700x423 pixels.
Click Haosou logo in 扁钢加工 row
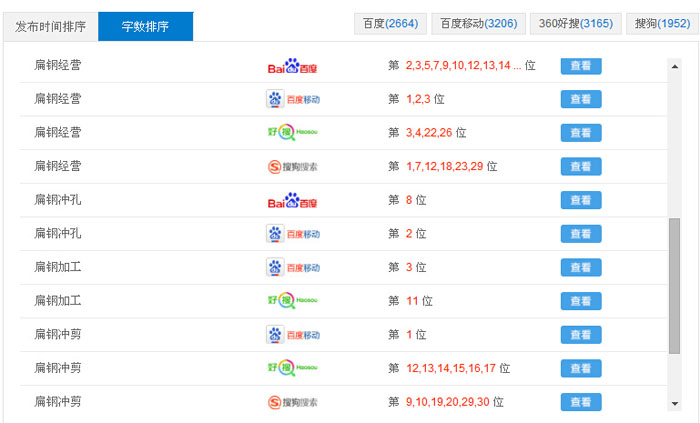pyautogui.click(x=292, y=301)
